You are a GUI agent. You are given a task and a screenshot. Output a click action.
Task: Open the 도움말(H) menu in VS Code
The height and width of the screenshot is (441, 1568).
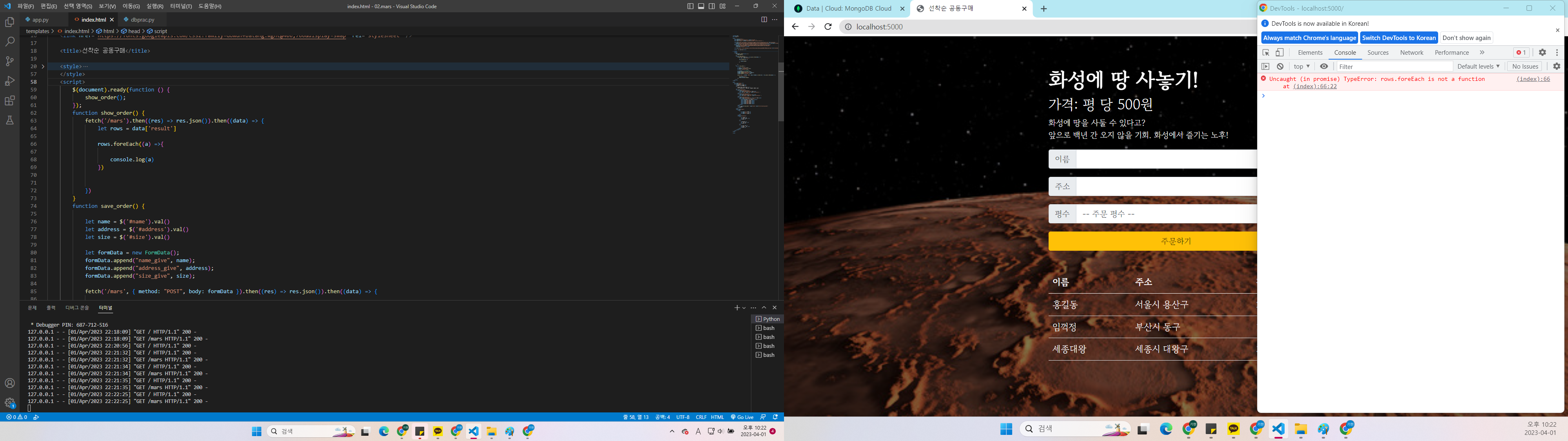pyautogui.click(x=210, y=6)
